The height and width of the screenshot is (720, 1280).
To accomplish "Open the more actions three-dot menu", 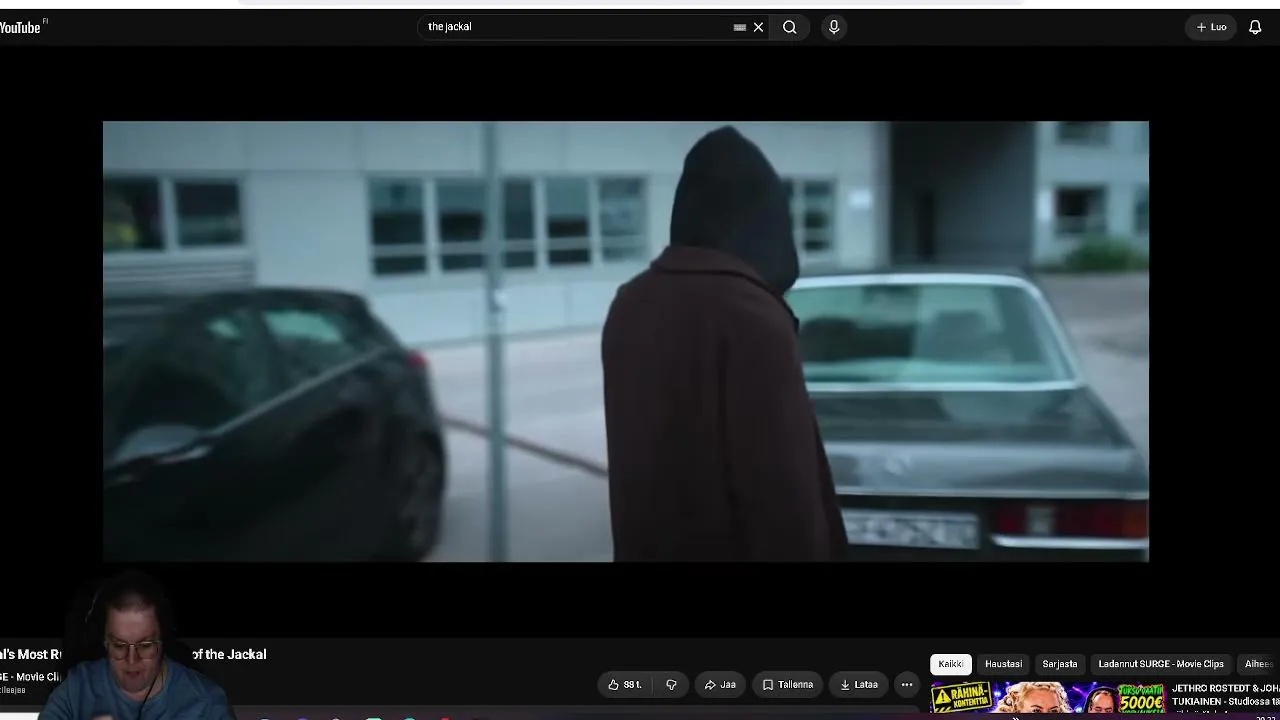I will (907, 685).
